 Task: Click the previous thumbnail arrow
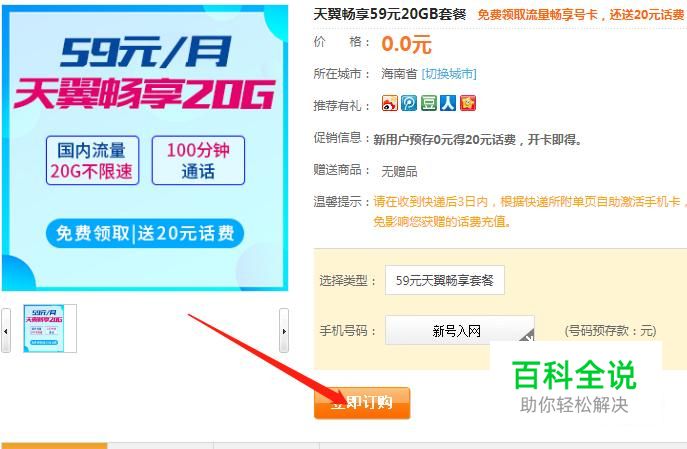tap(6, 331)
